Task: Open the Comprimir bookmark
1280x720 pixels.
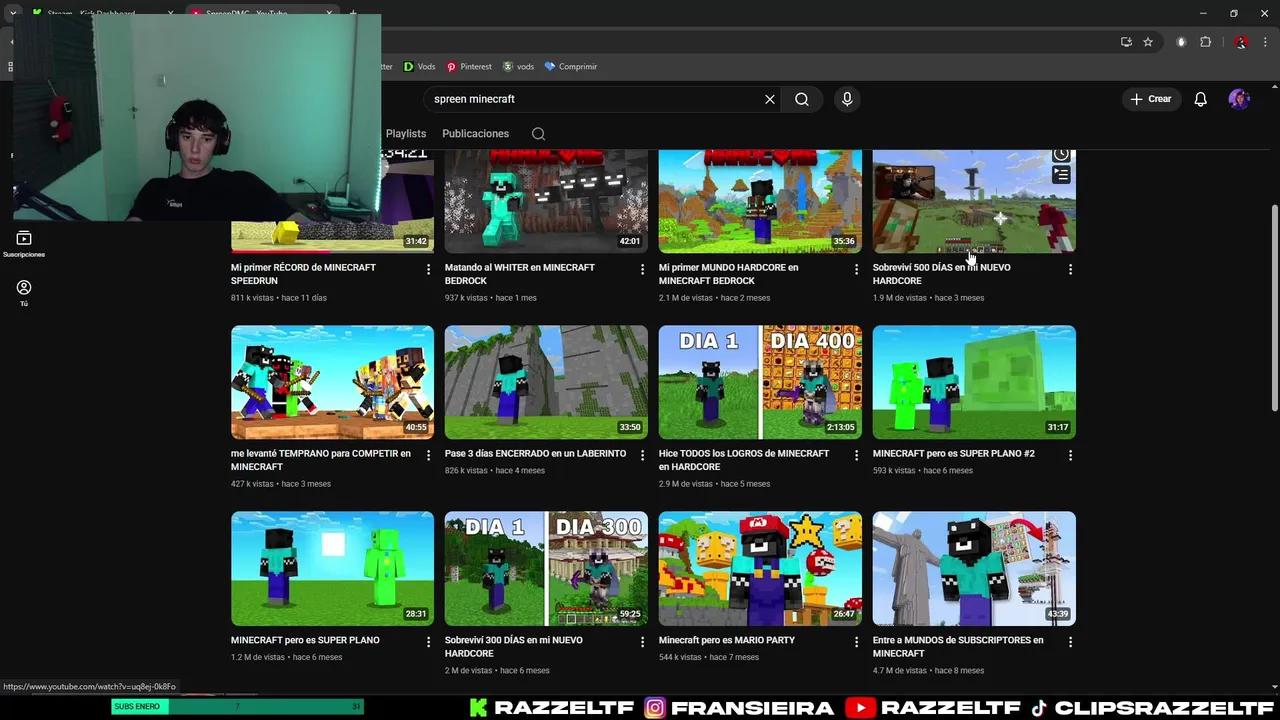Action: pyautogui.click(x=571, y=67)
